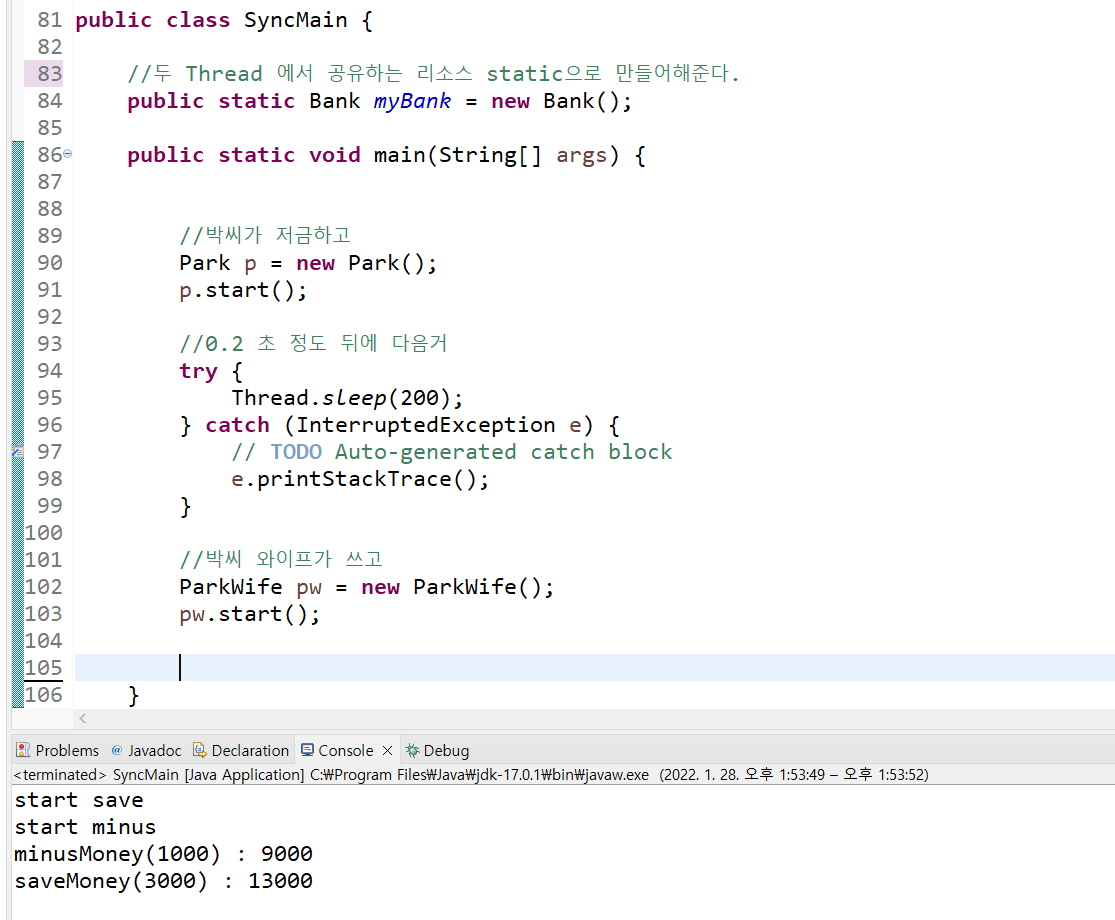Open the Declaration tab
Image resolution: width=1115 pixels, height=920 pixels.
click(x=241, y=750)
